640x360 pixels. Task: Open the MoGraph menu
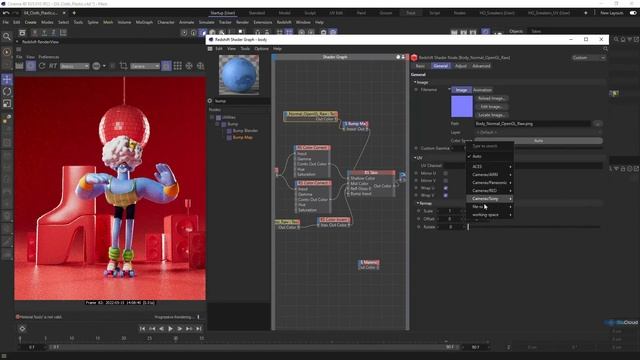coord(144,22)
